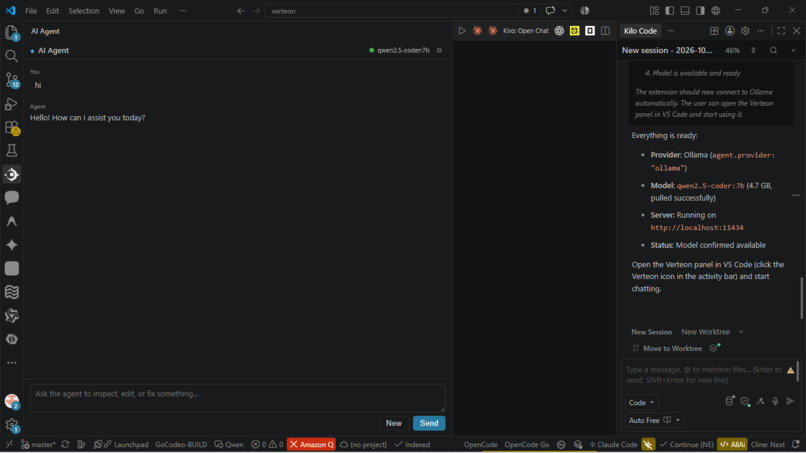Open the sparkle star activity bar icon
Image resolution: width=806 pixels, height=453 pixels.
(x=11, y=245)
